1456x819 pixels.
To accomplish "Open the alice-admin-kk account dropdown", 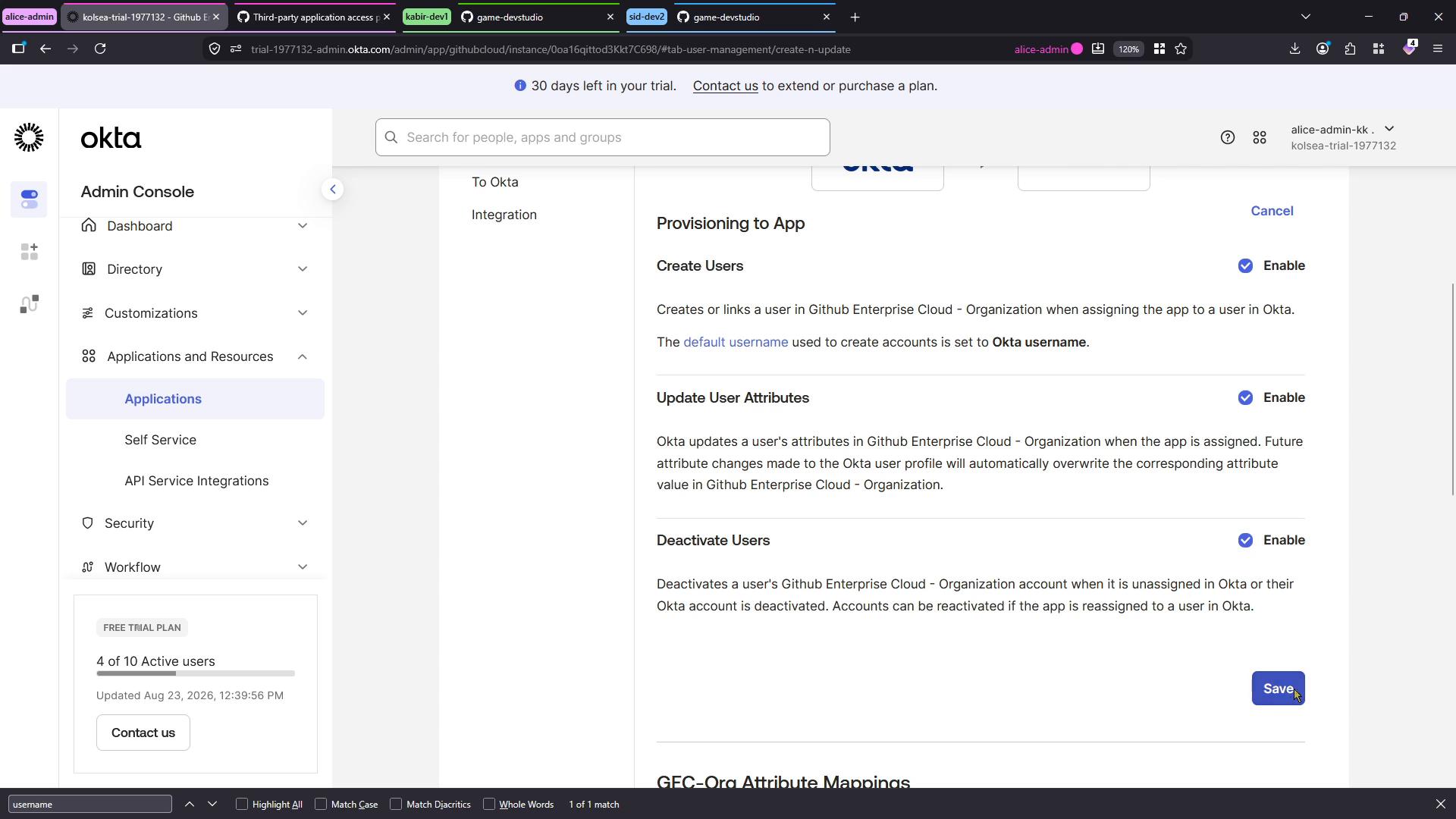I will 1343,137.
